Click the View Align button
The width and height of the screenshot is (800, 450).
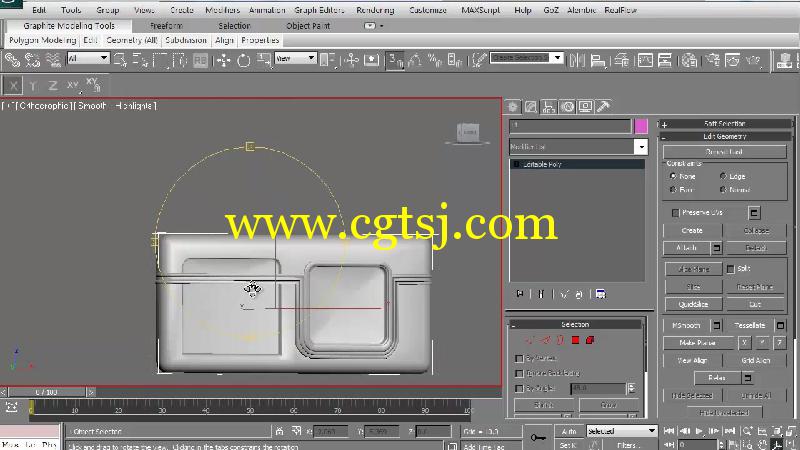tap(692, 361)
